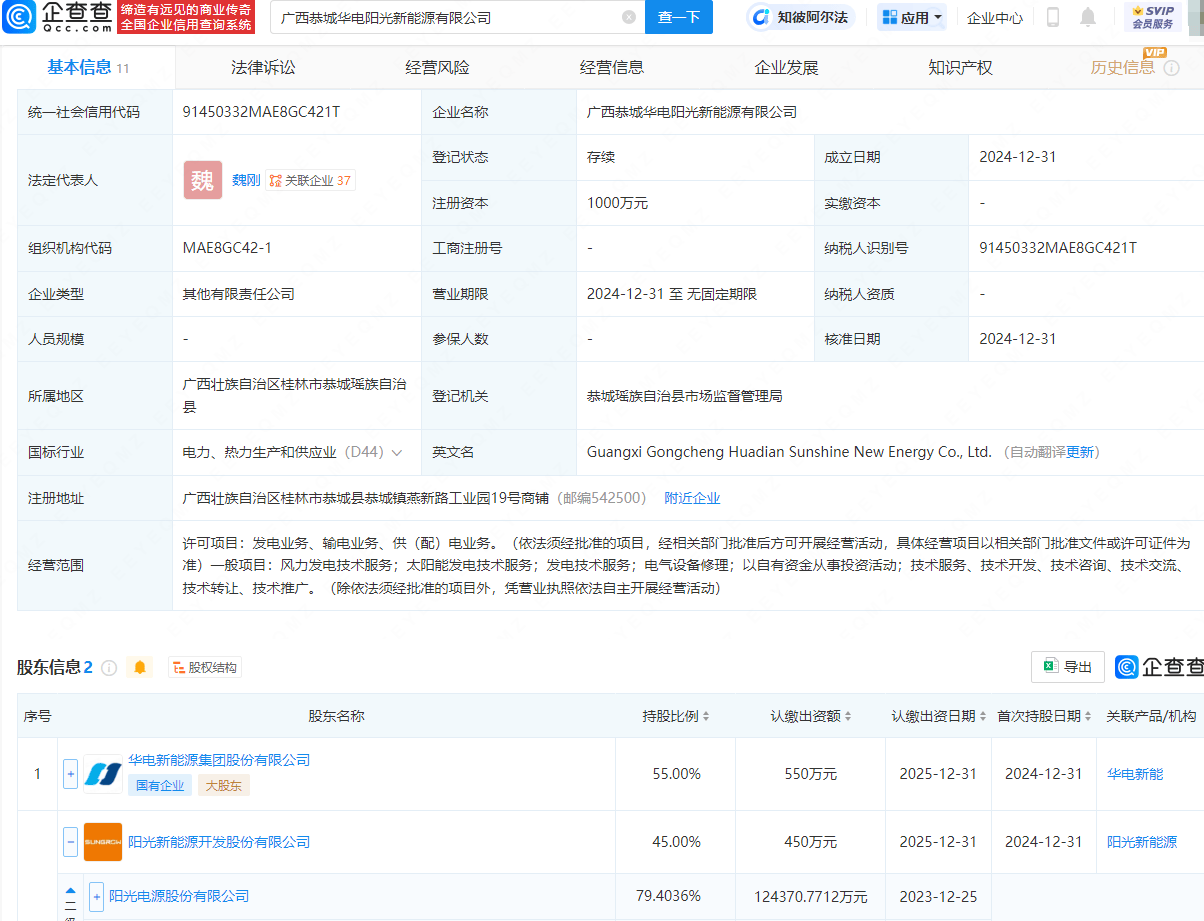Clear the search box with the X icon

click(x=628, y=17)
